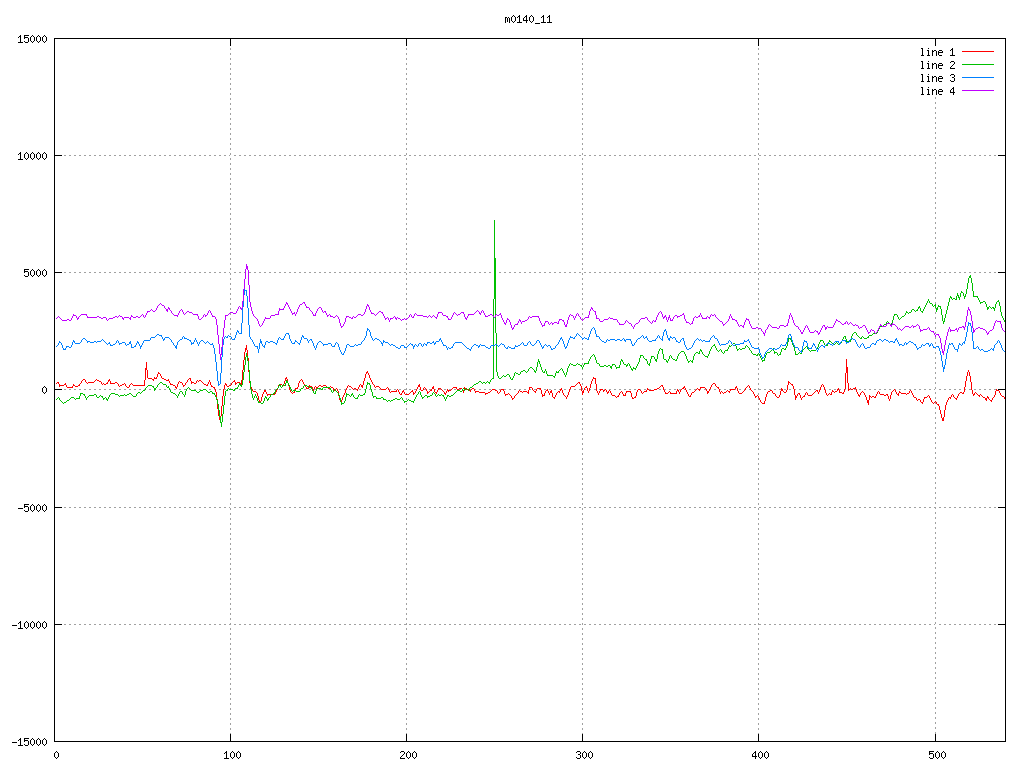
Task: Click the purple peak near x=110
Action: (247, 266)
